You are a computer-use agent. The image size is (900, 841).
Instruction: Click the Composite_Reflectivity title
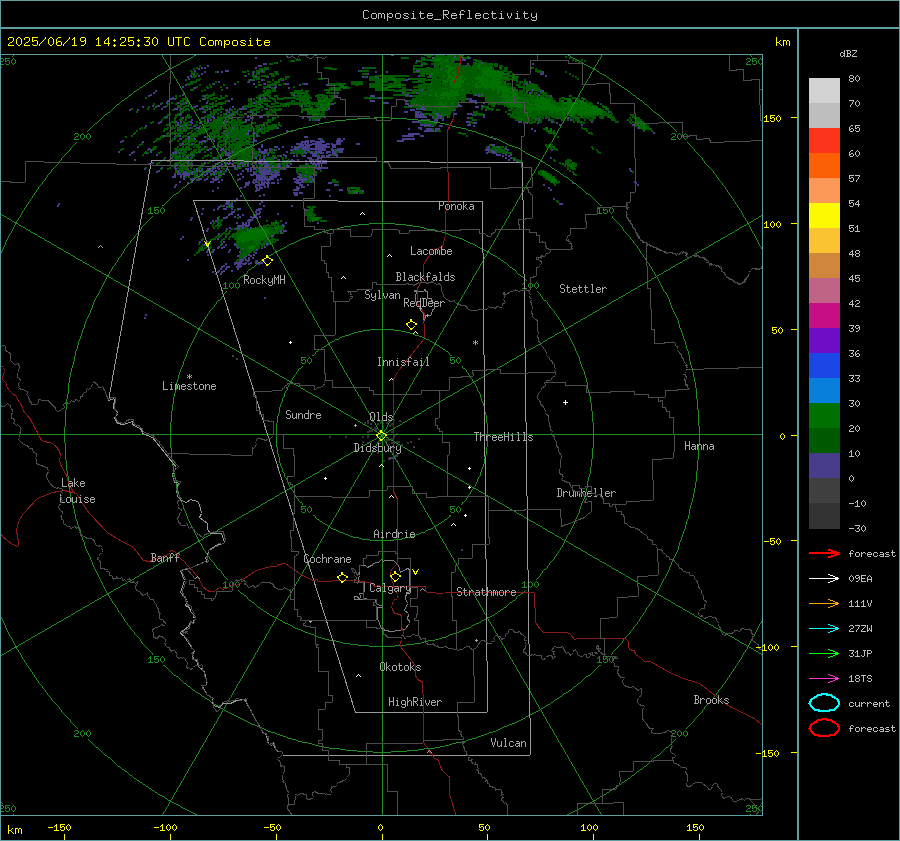click(x=450, y=15)
